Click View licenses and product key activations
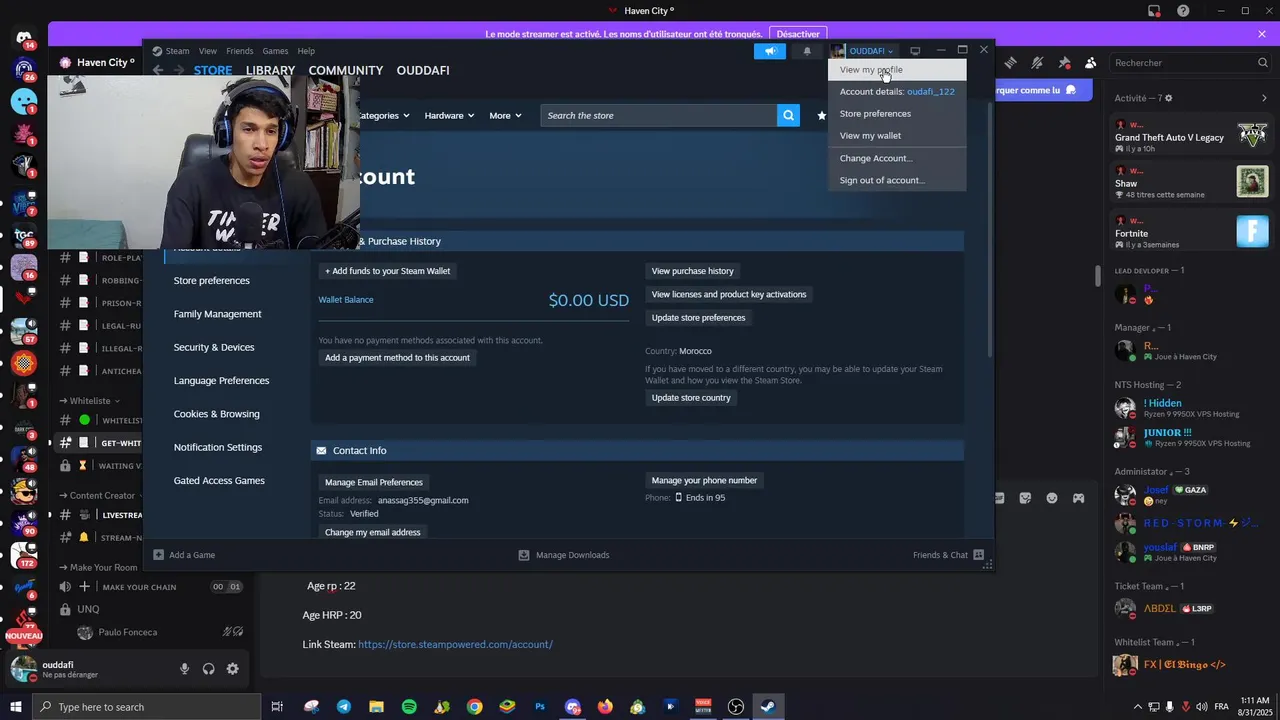This screenshot has height=720, width=1280. [729, 294]
